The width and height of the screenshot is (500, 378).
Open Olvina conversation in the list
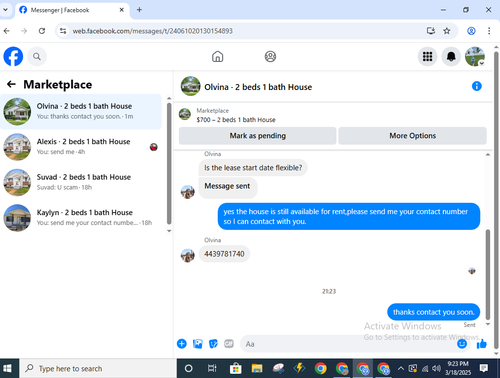pos(81,111)
